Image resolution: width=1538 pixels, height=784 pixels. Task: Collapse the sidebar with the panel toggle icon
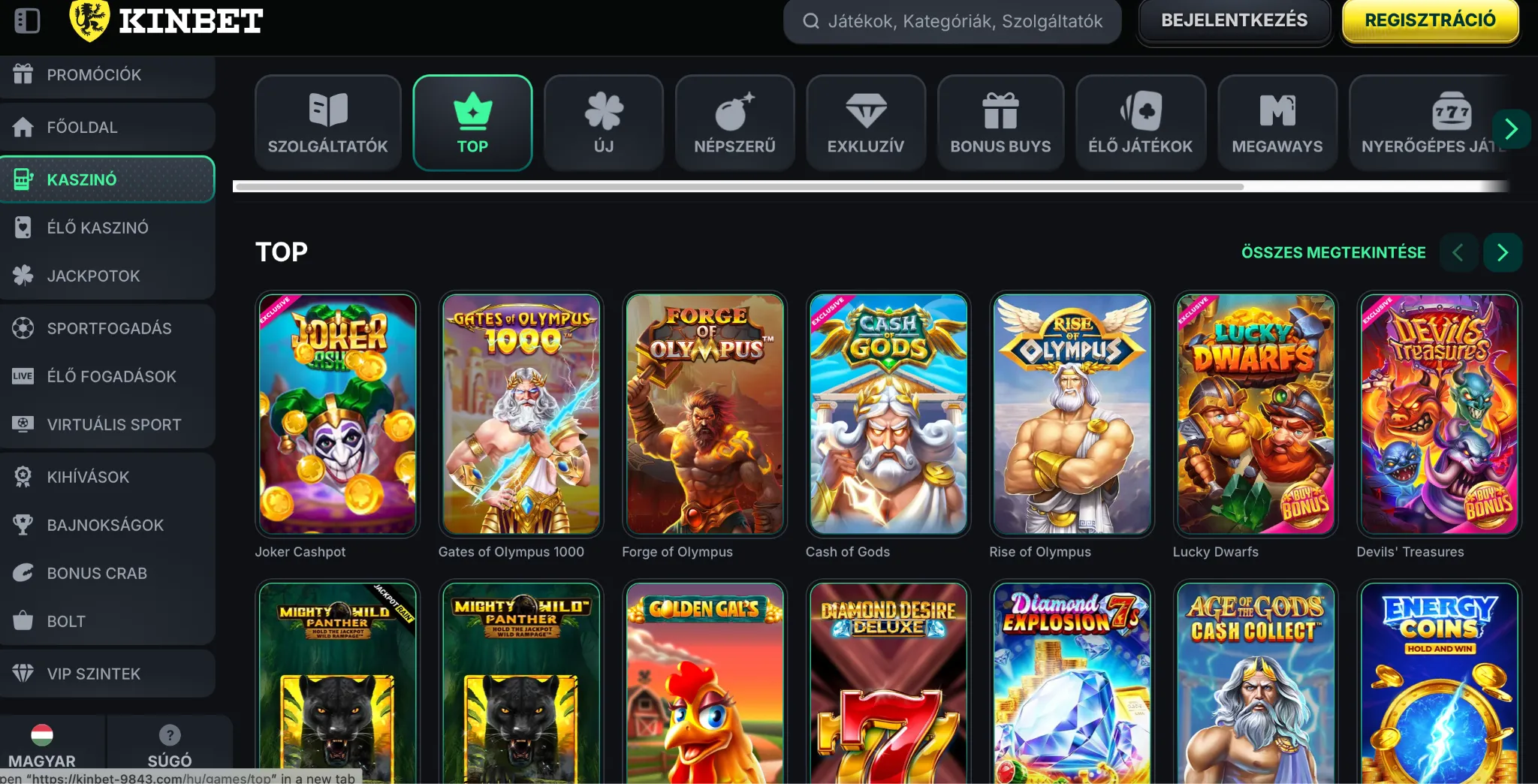[x=27, y=20]
